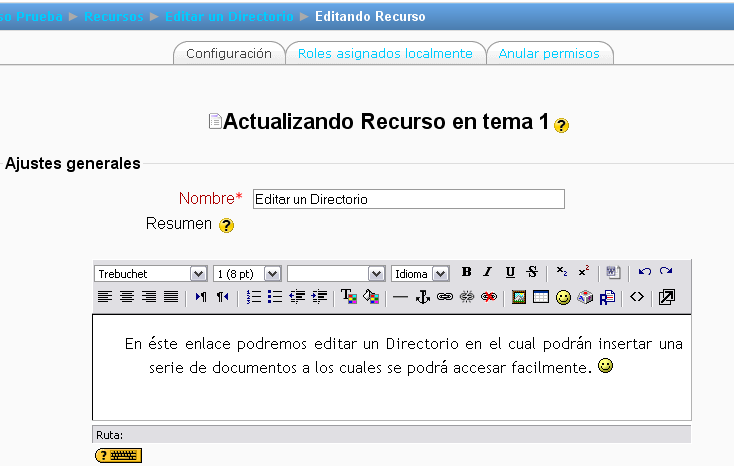Click the Nombre text field
Screen dimensions: 734x466
point(408,199)
